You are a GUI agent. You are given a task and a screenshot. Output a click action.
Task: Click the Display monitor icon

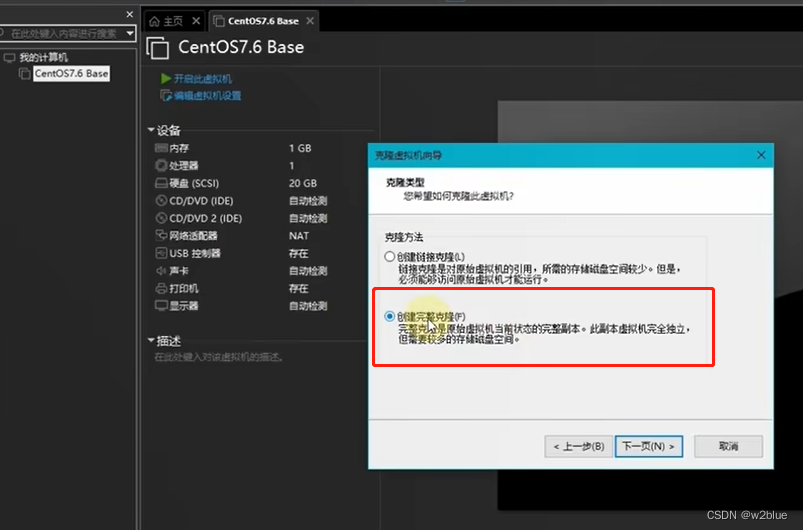click(161, 306)
